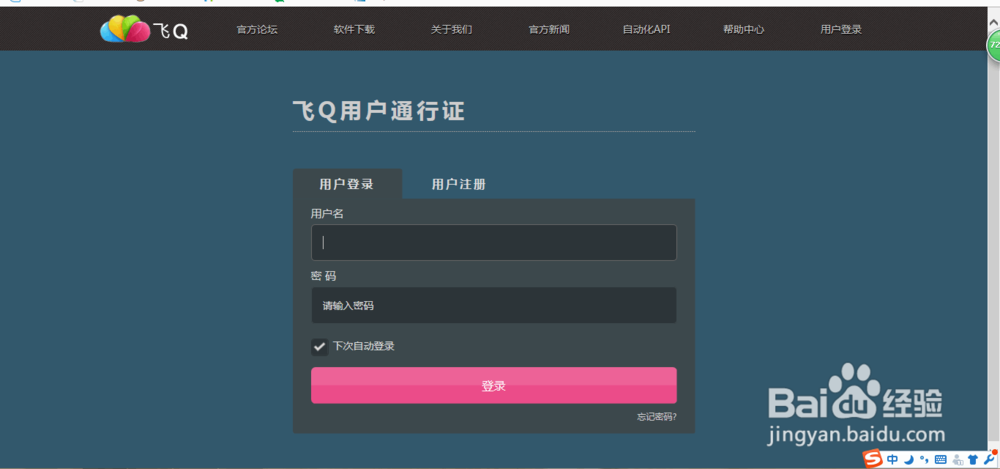The width and height of the screenshot is (1000, 469).
Task: Open 官方新闻 navigation item
Action: pyautogui.click(x=548, y=29)
